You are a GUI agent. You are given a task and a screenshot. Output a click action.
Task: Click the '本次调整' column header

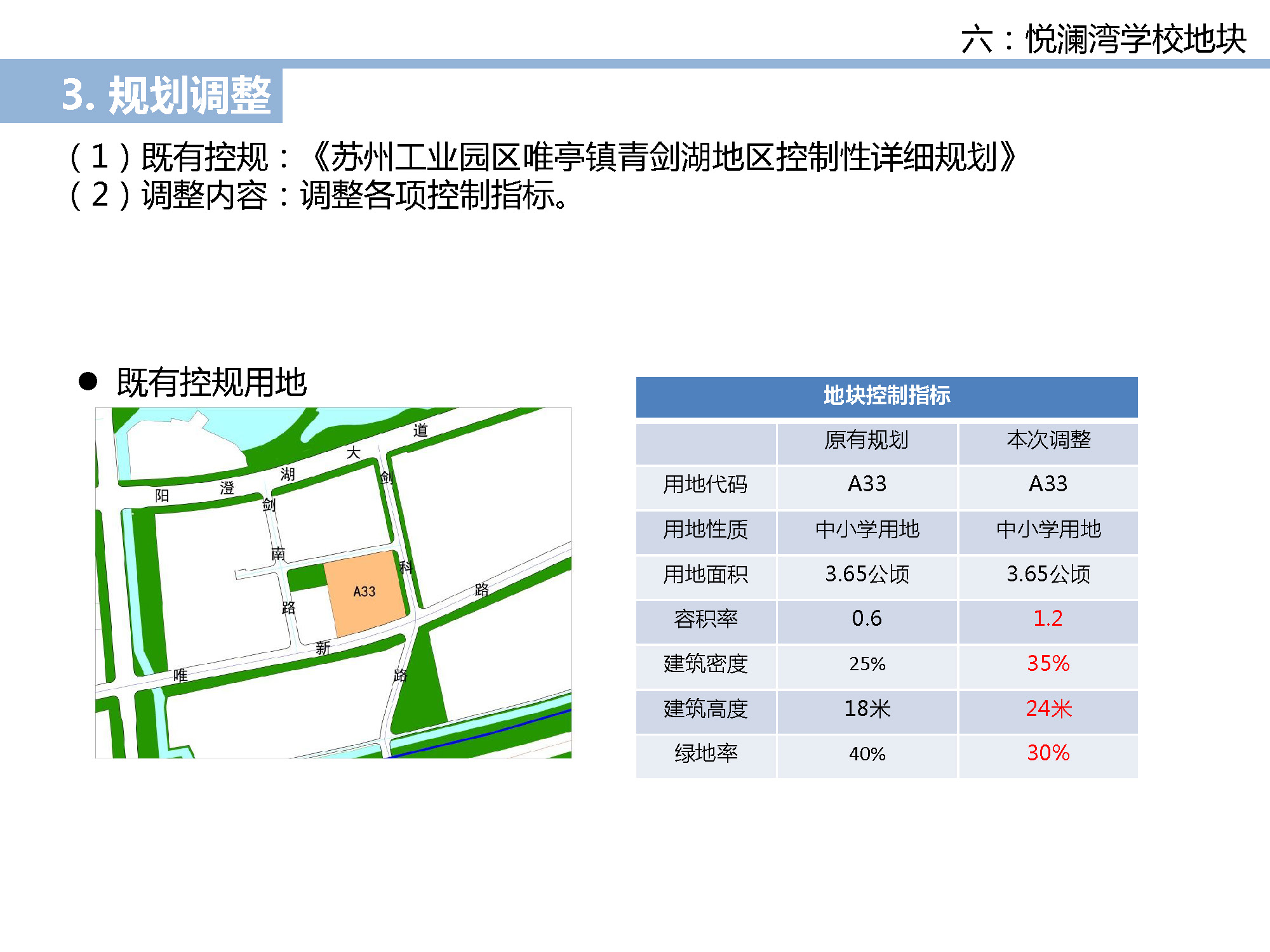pyautogui.click(x=1048, y=440)
